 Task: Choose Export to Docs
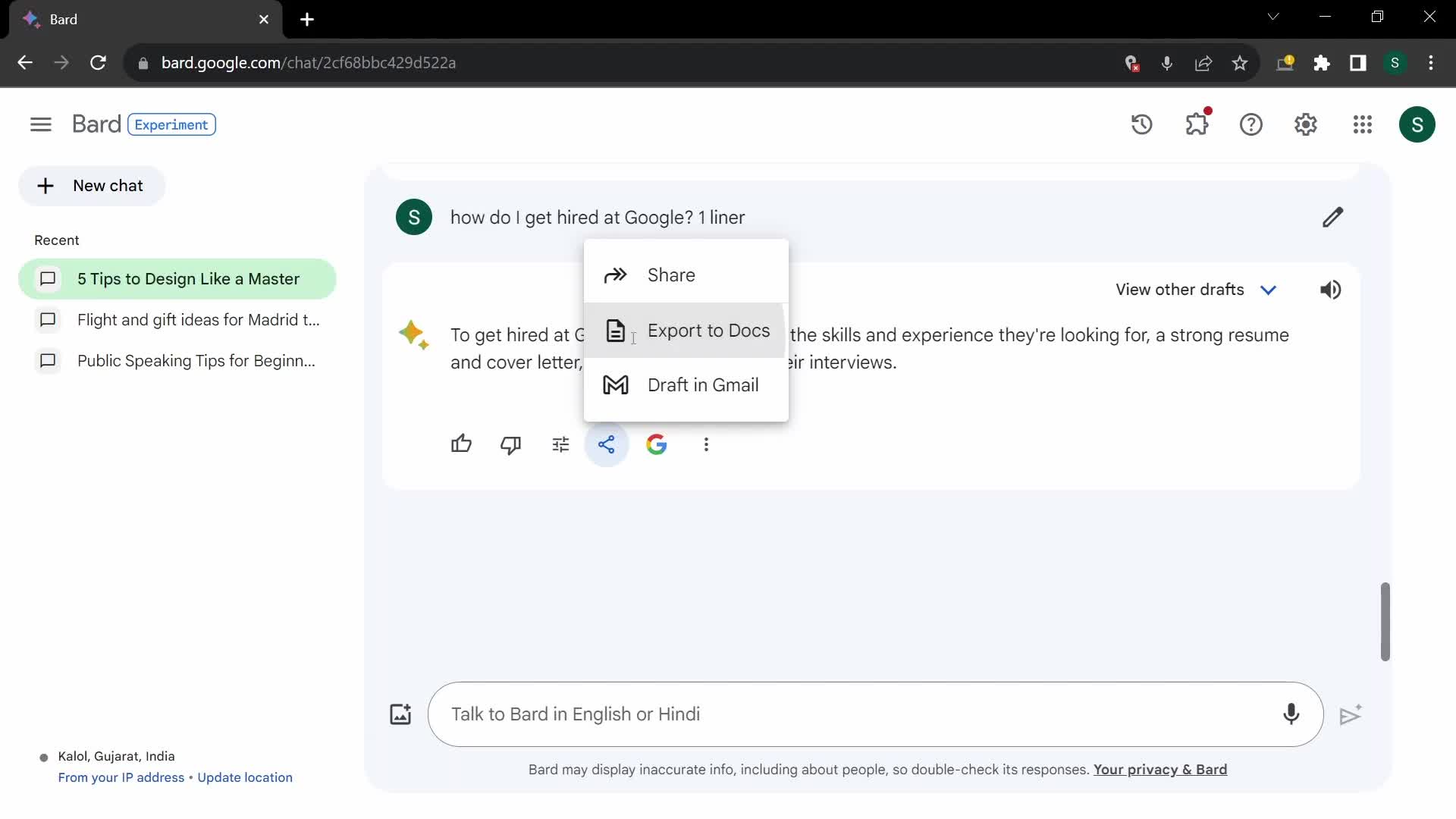pos(686,331)
